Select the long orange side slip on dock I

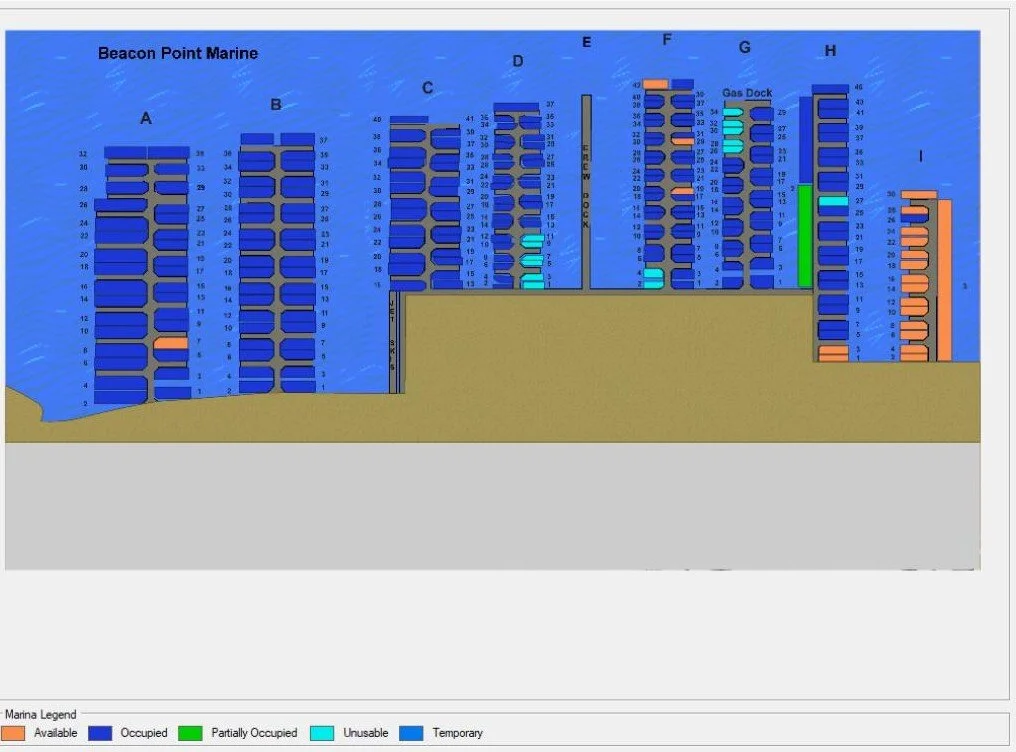click(945, 280)
